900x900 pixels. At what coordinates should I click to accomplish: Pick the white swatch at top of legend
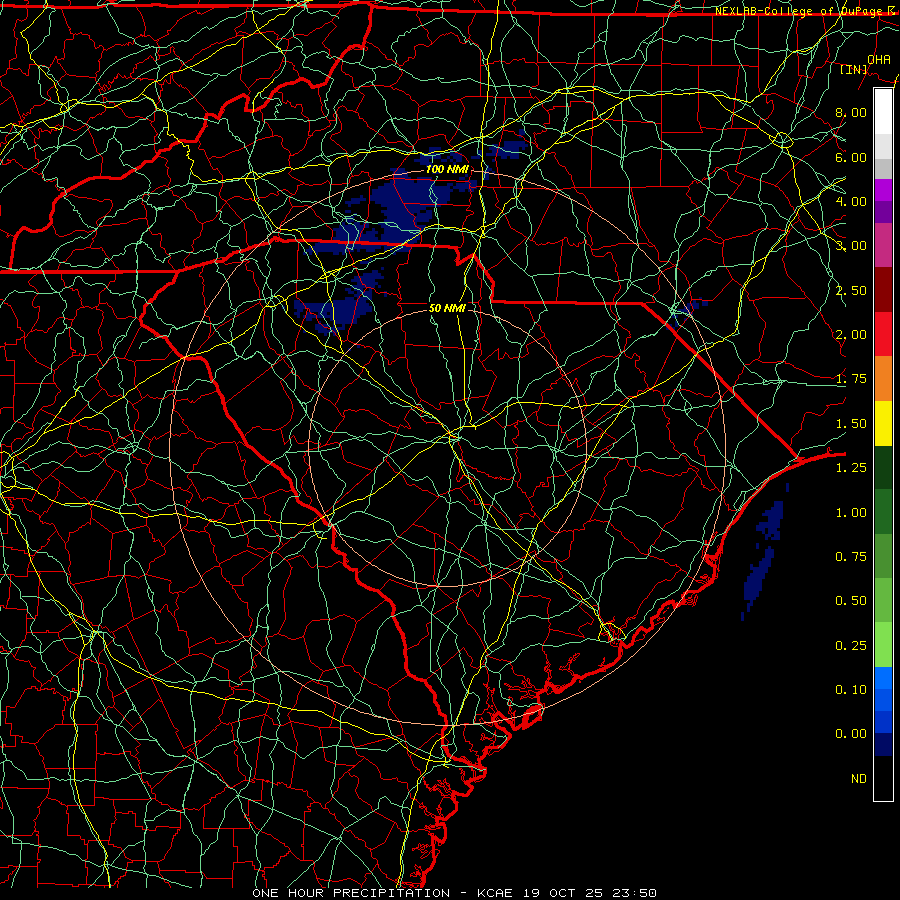883,112
